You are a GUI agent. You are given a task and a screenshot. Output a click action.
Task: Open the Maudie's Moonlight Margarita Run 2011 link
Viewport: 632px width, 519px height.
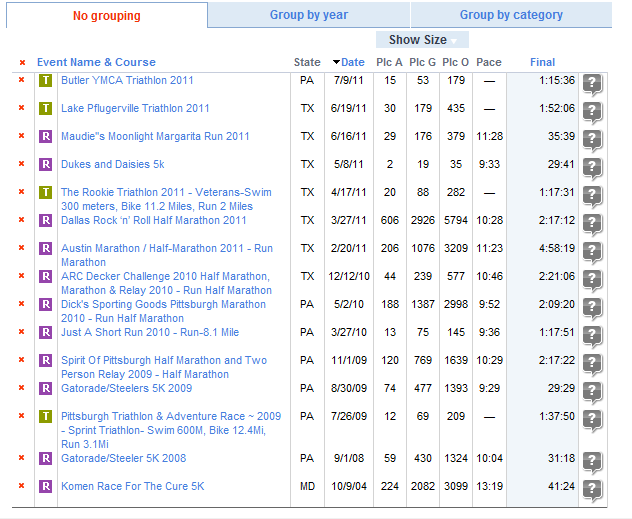[155, 136]
